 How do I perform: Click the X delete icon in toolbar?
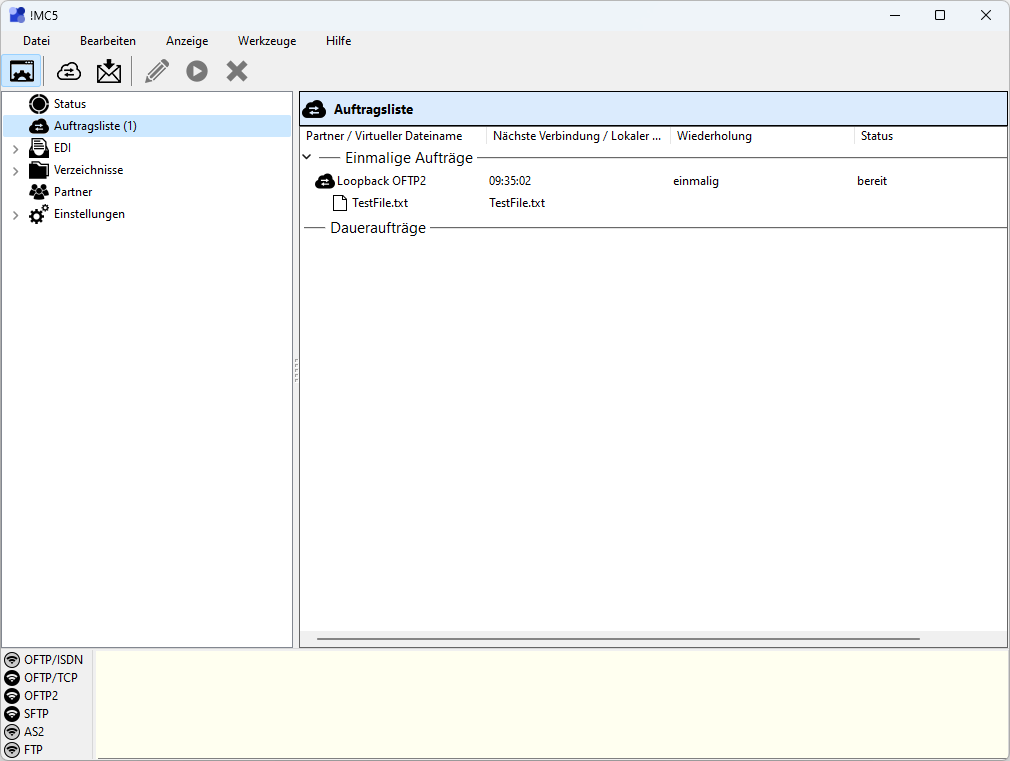click(237, 71)
